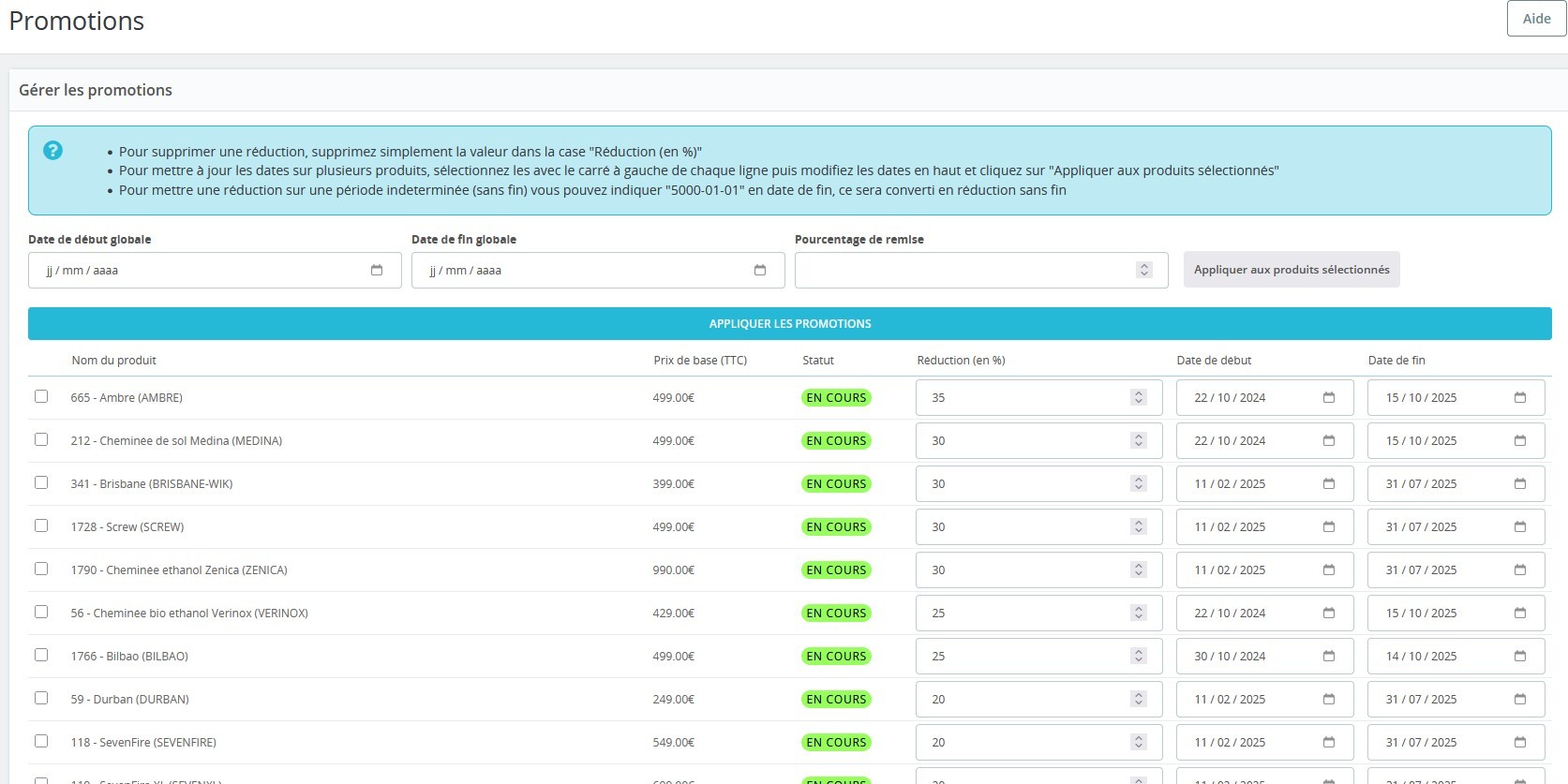Select the 1766 - Bilbao product checkbox
The height and width of the screenshot is (784, 1568).
pyautogui.click(x=41, y=655)
